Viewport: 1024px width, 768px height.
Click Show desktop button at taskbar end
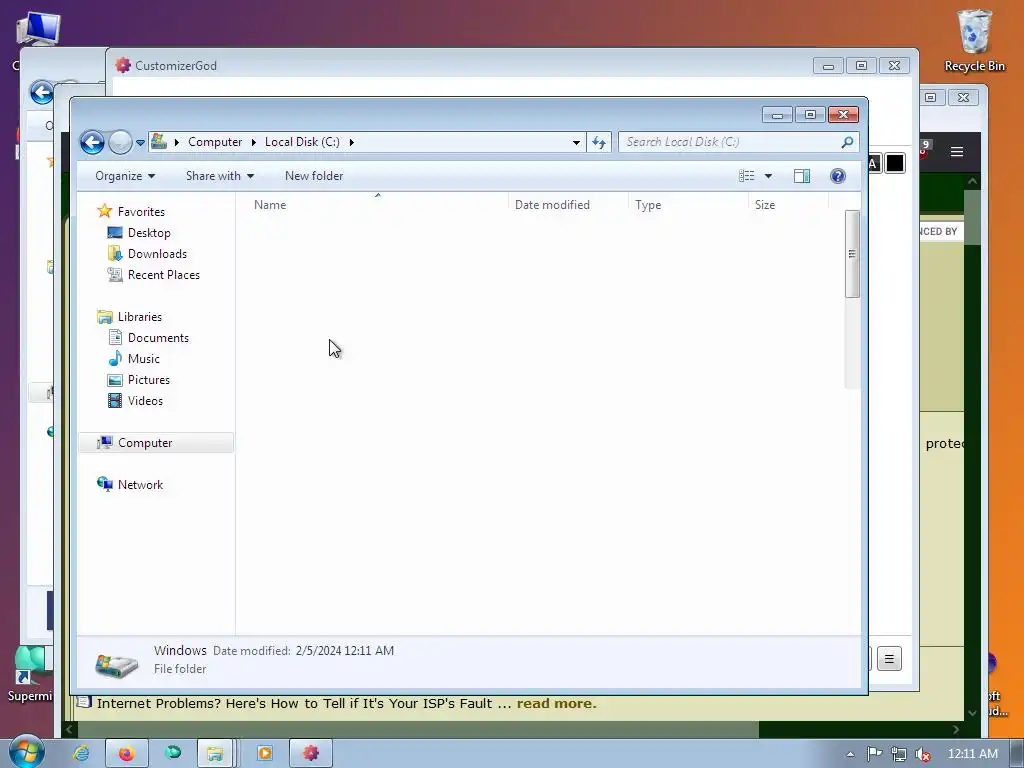pyautogui.click(x=1017, y=753)
